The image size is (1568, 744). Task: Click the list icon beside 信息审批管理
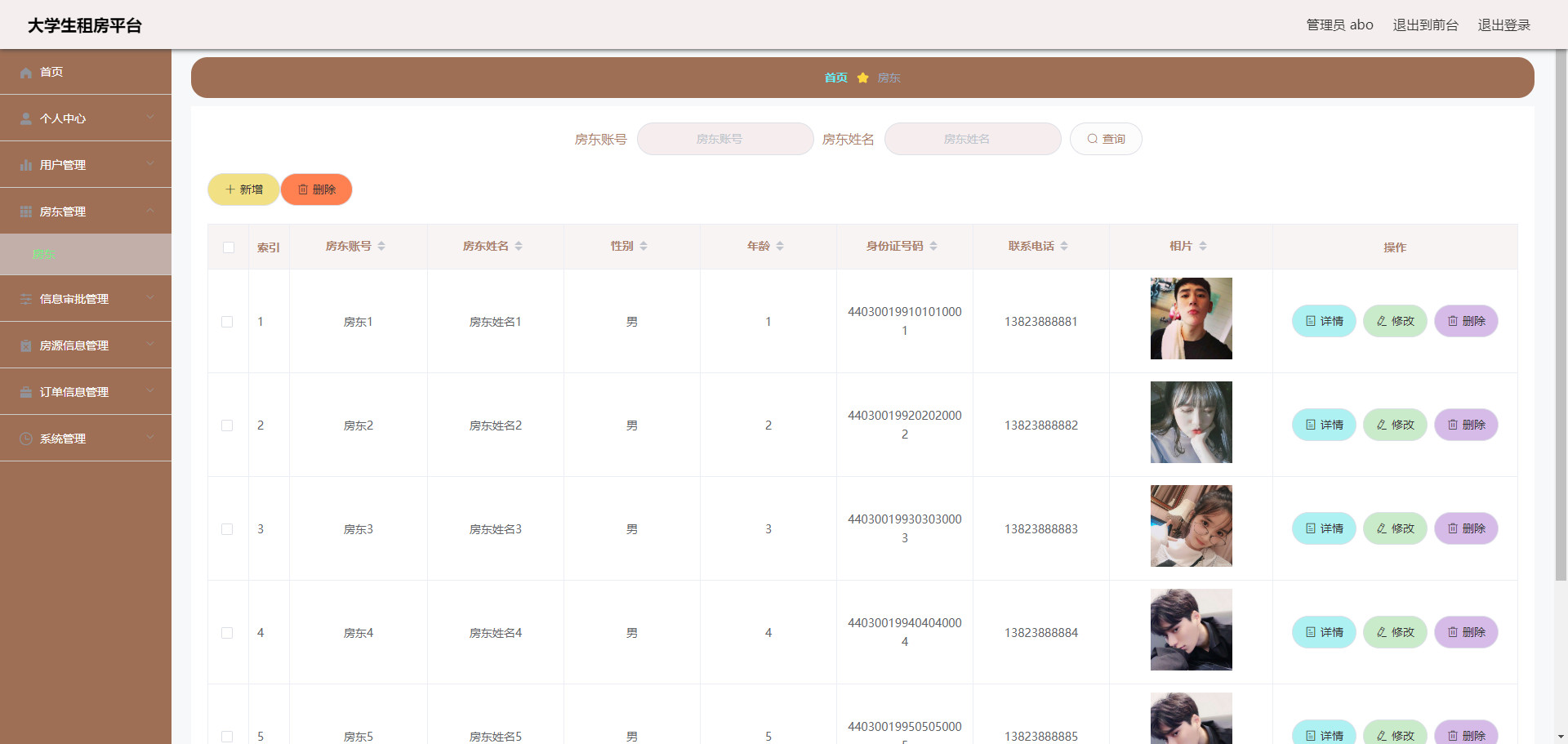(x=26, y=300)
